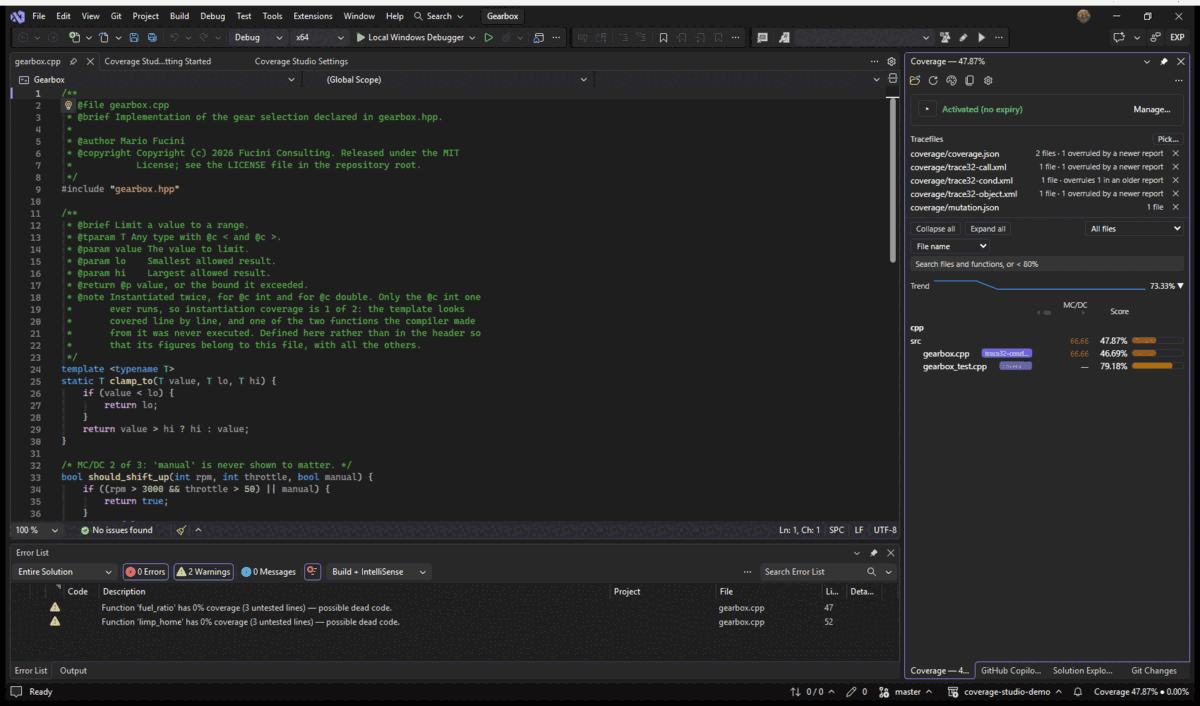Click the Pick... tracefiles button
This screenshot has height=706, width=1200.
[1167, 139]
